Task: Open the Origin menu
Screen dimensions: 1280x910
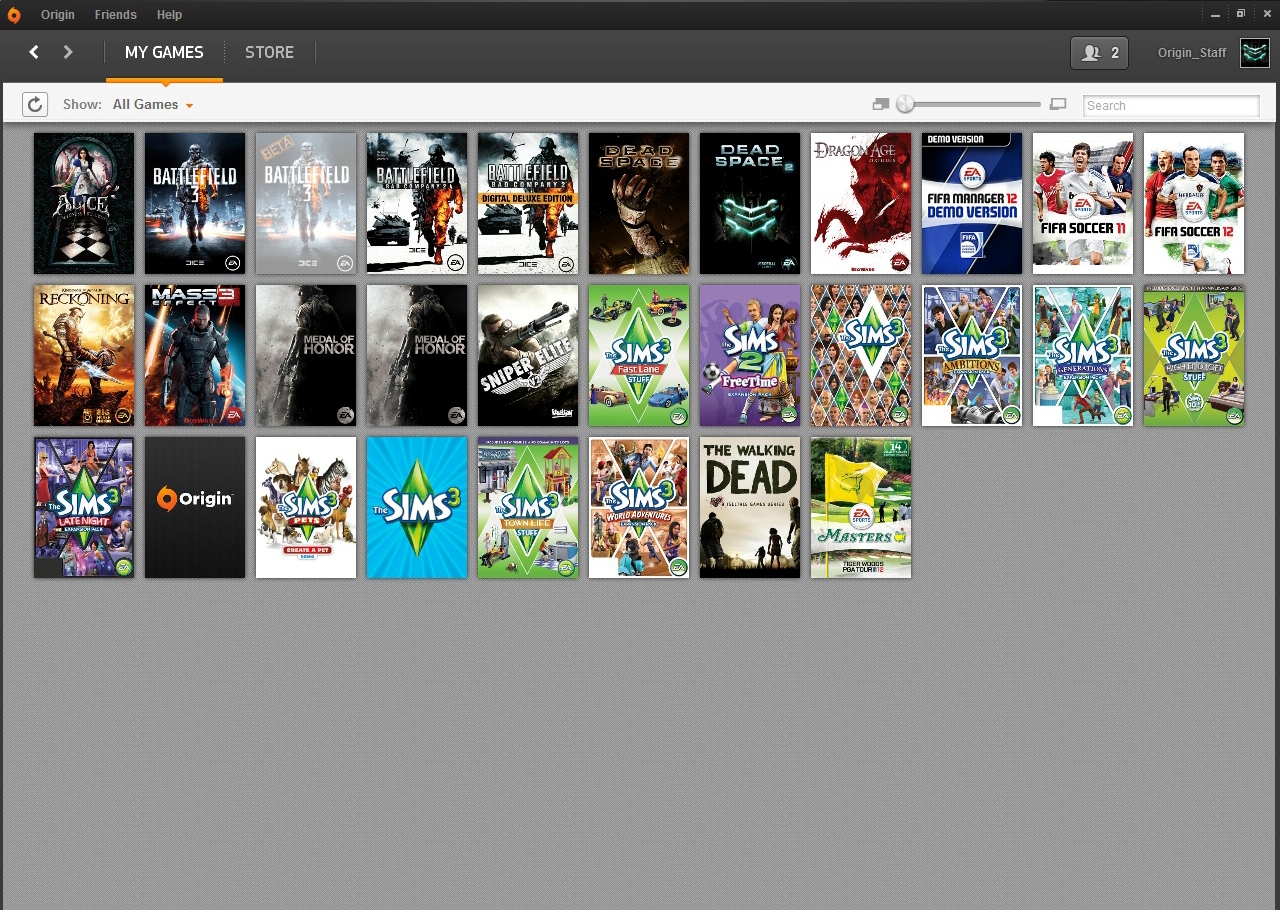Action: [x=58, y=15]
